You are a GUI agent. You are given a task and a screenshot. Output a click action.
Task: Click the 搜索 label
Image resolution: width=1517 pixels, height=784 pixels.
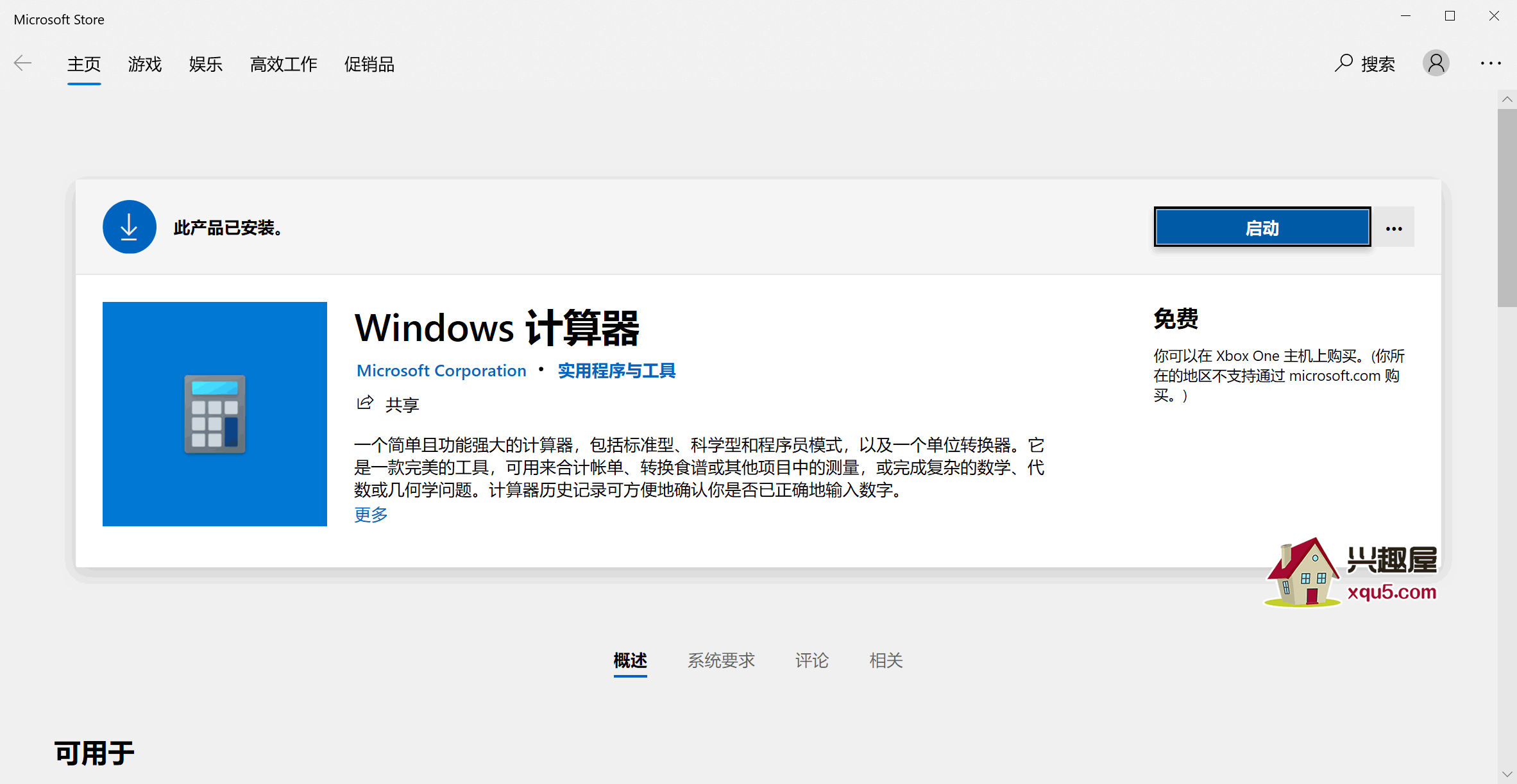click(x=1378, y=64)
